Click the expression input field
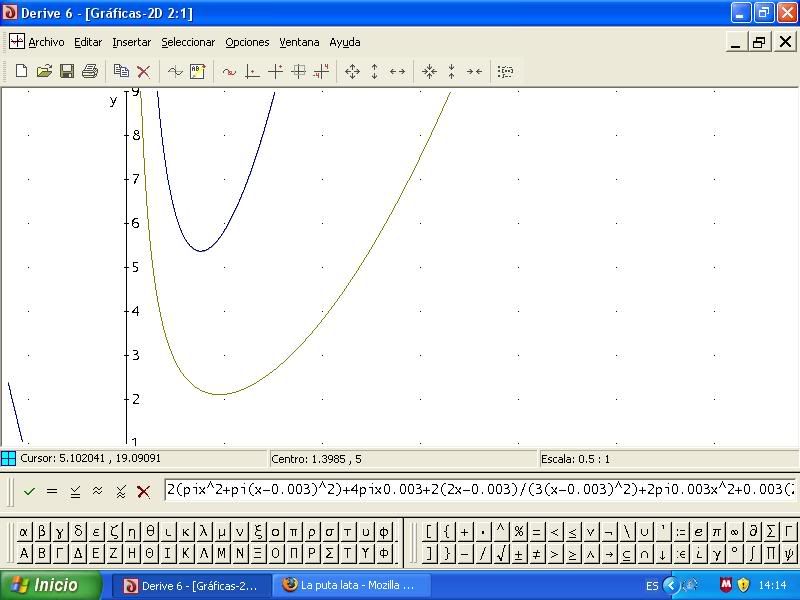The height and width of the screenshot is (600, 800). click(x=480, y=490)
